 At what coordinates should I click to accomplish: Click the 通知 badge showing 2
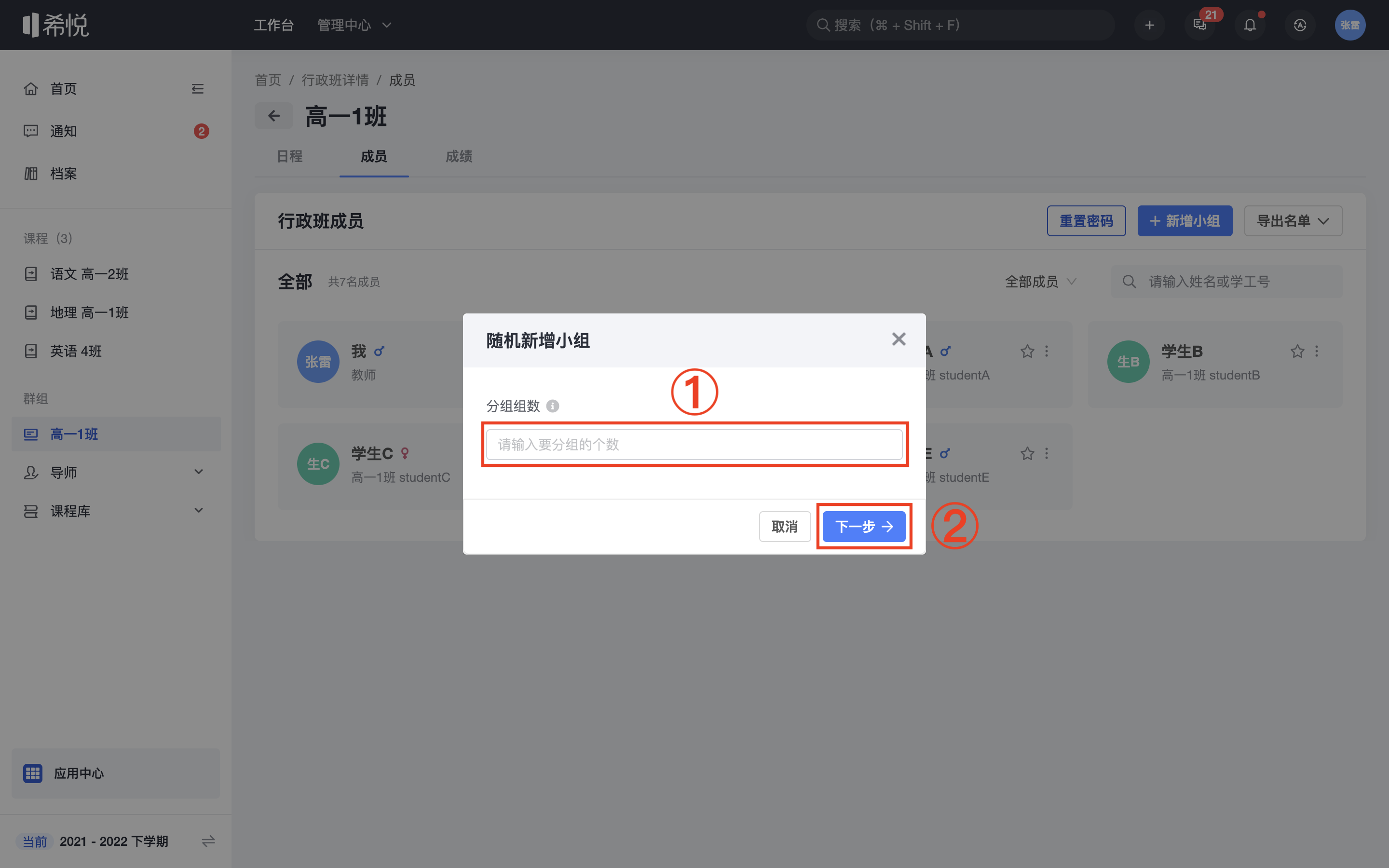(201, 132)
